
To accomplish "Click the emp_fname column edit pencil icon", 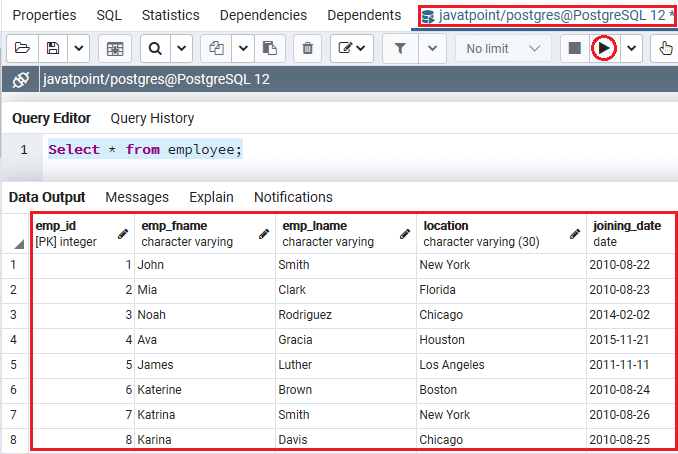I will pos(264,234).
